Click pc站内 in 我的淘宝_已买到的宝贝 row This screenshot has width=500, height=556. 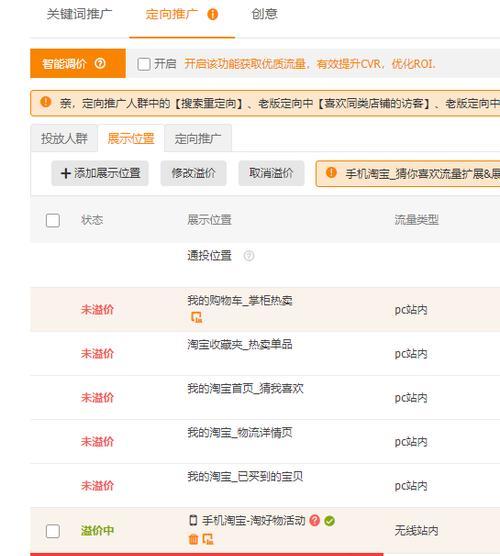point(411,486)
